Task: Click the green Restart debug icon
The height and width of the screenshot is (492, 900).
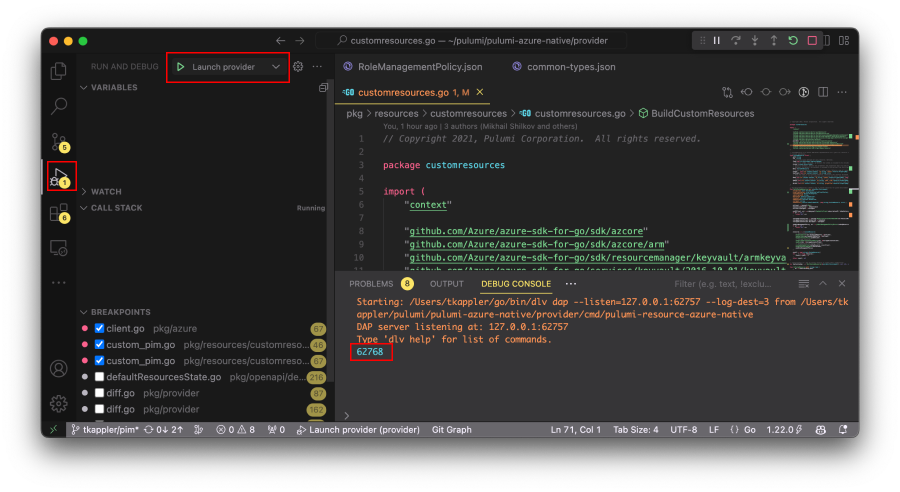Action: click(793, 41)
